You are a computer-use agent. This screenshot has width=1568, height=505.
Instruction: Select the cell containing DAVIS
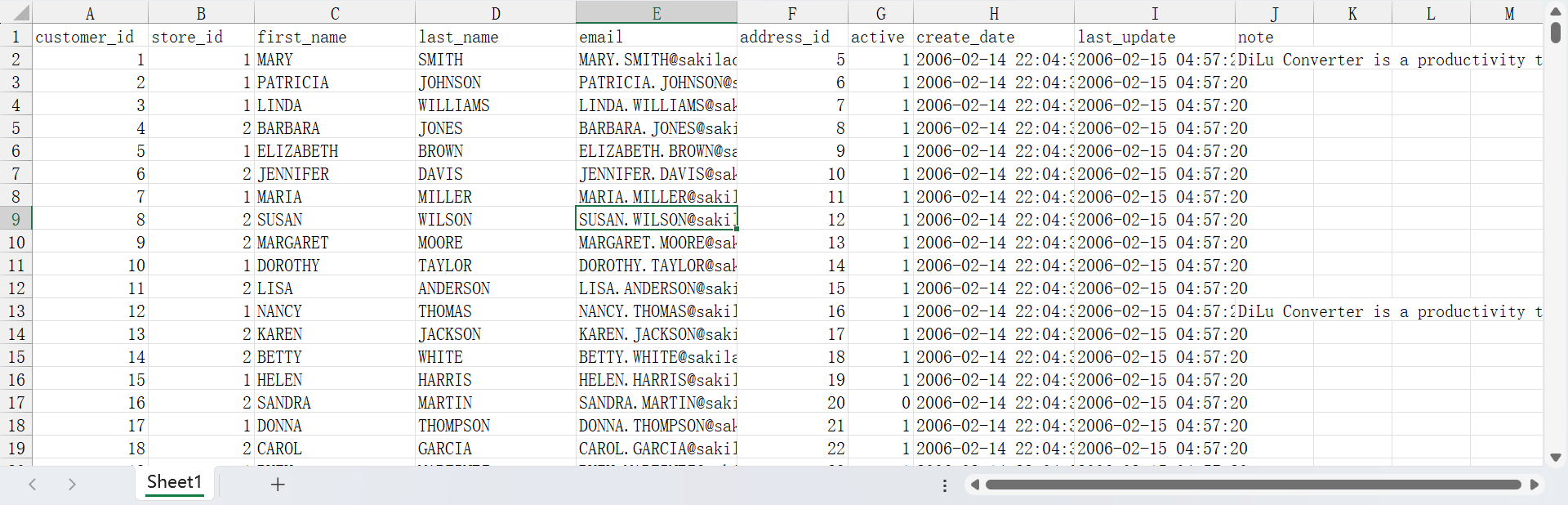(496, 173)
